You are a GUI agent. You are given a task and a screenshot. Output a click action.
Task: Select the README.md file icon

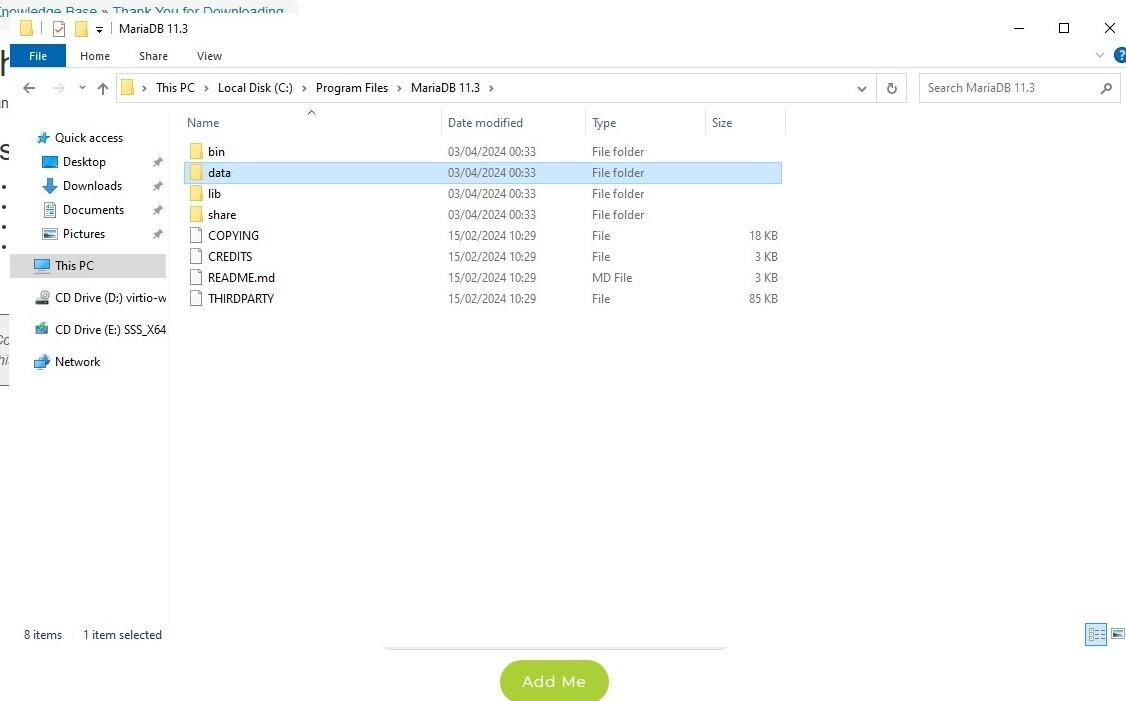(196, 277)
